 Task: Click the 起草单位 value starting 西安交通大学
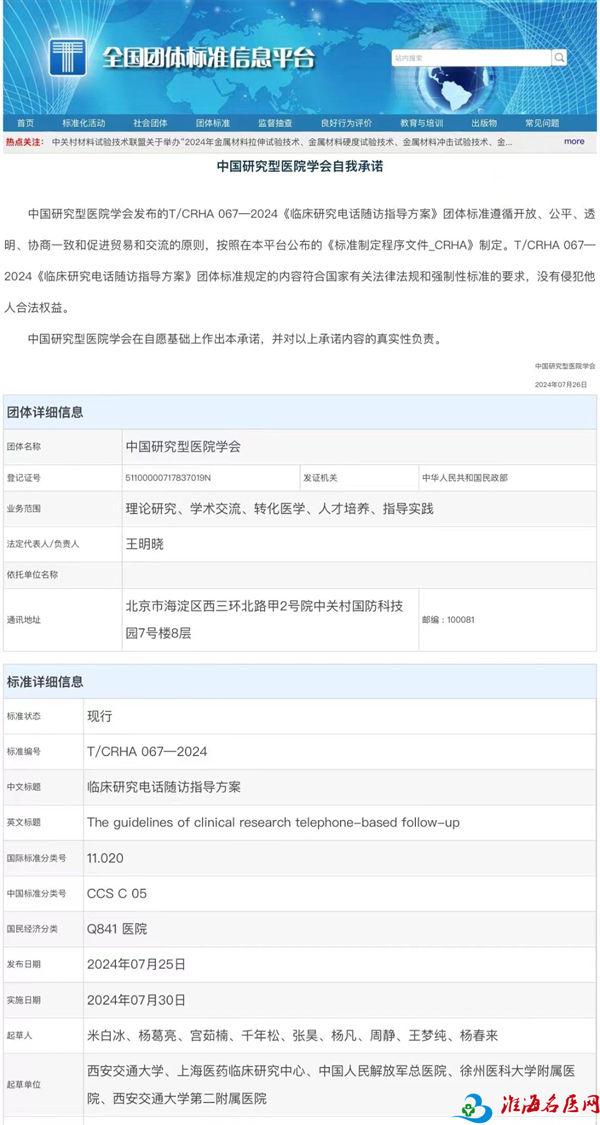pos(331,1084)
